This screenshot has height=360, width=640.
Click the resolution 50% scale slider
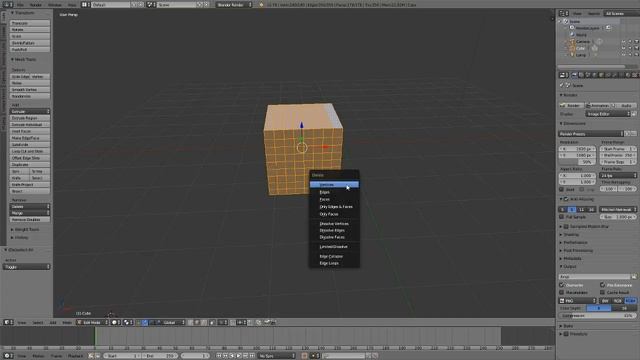(578, 162)
